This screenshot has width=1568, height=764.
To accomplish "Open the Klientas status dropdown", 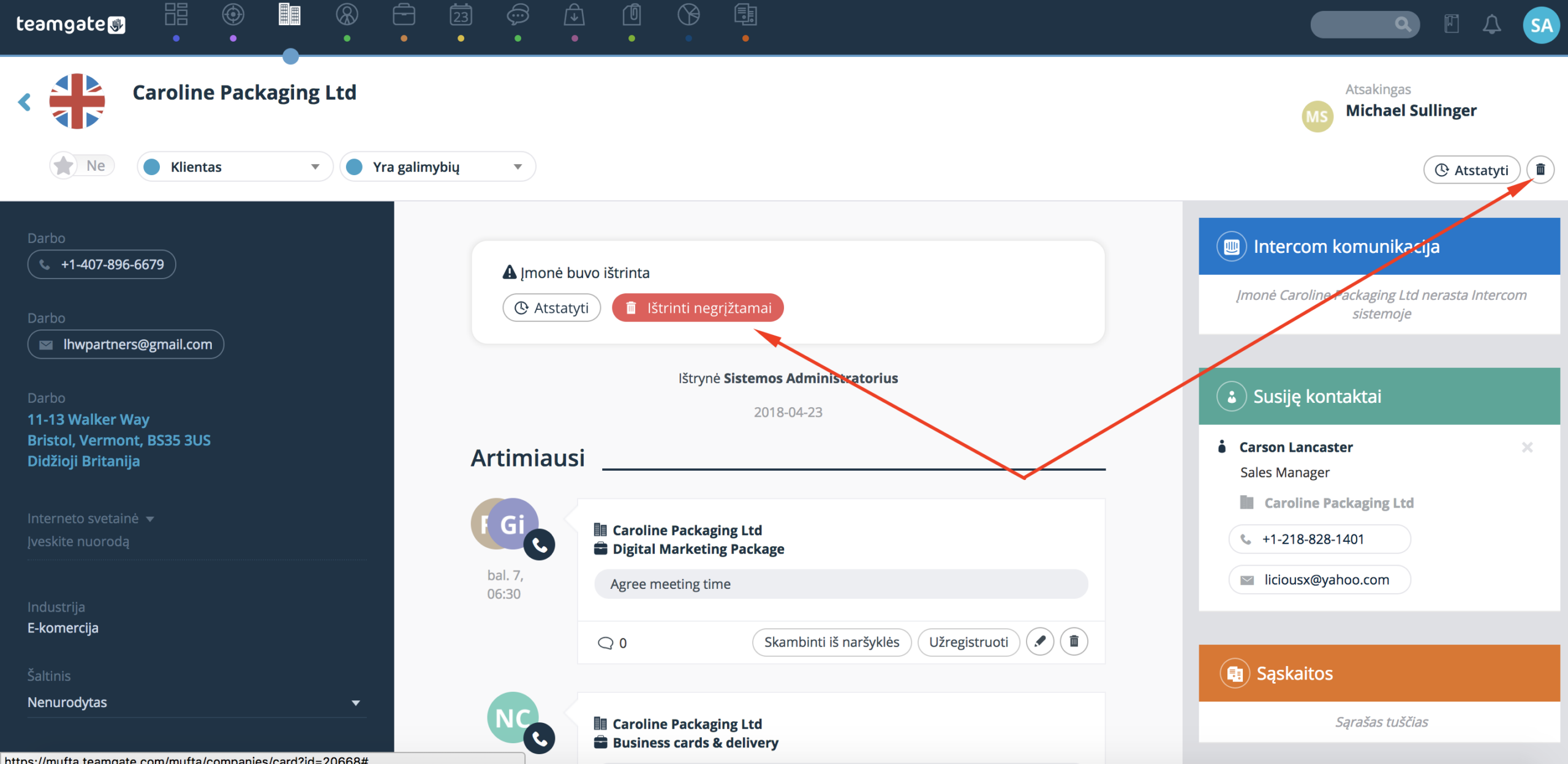I will pyautogui.click(x=235, y=167).
